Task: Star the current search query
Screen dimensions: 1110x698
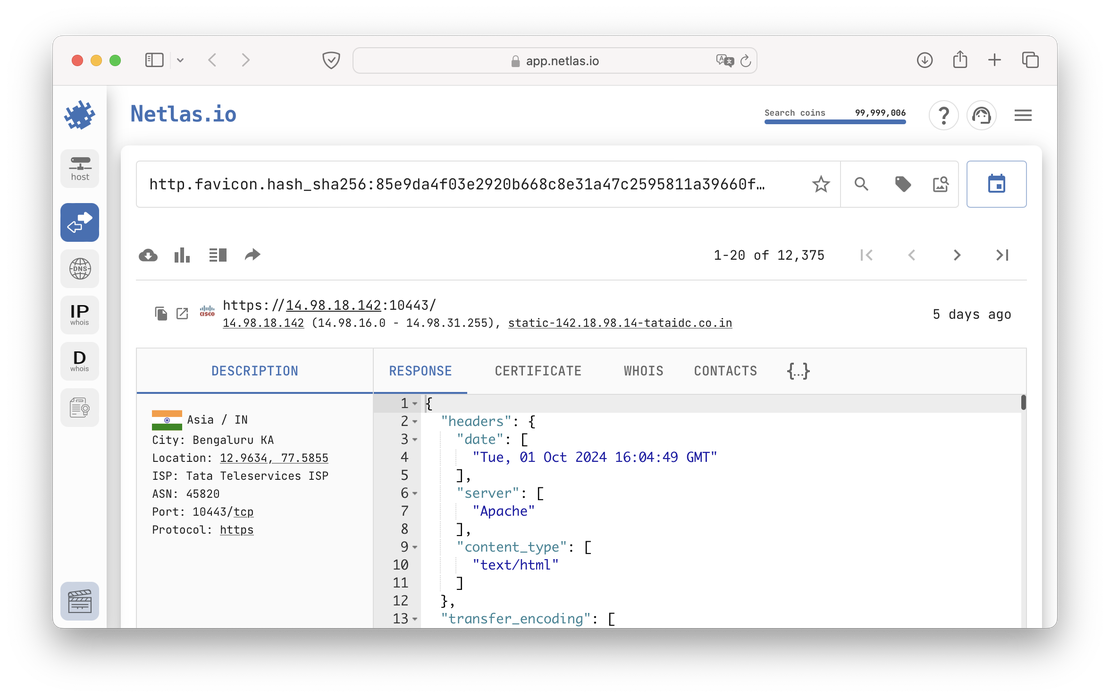Action: click(820, 184)
